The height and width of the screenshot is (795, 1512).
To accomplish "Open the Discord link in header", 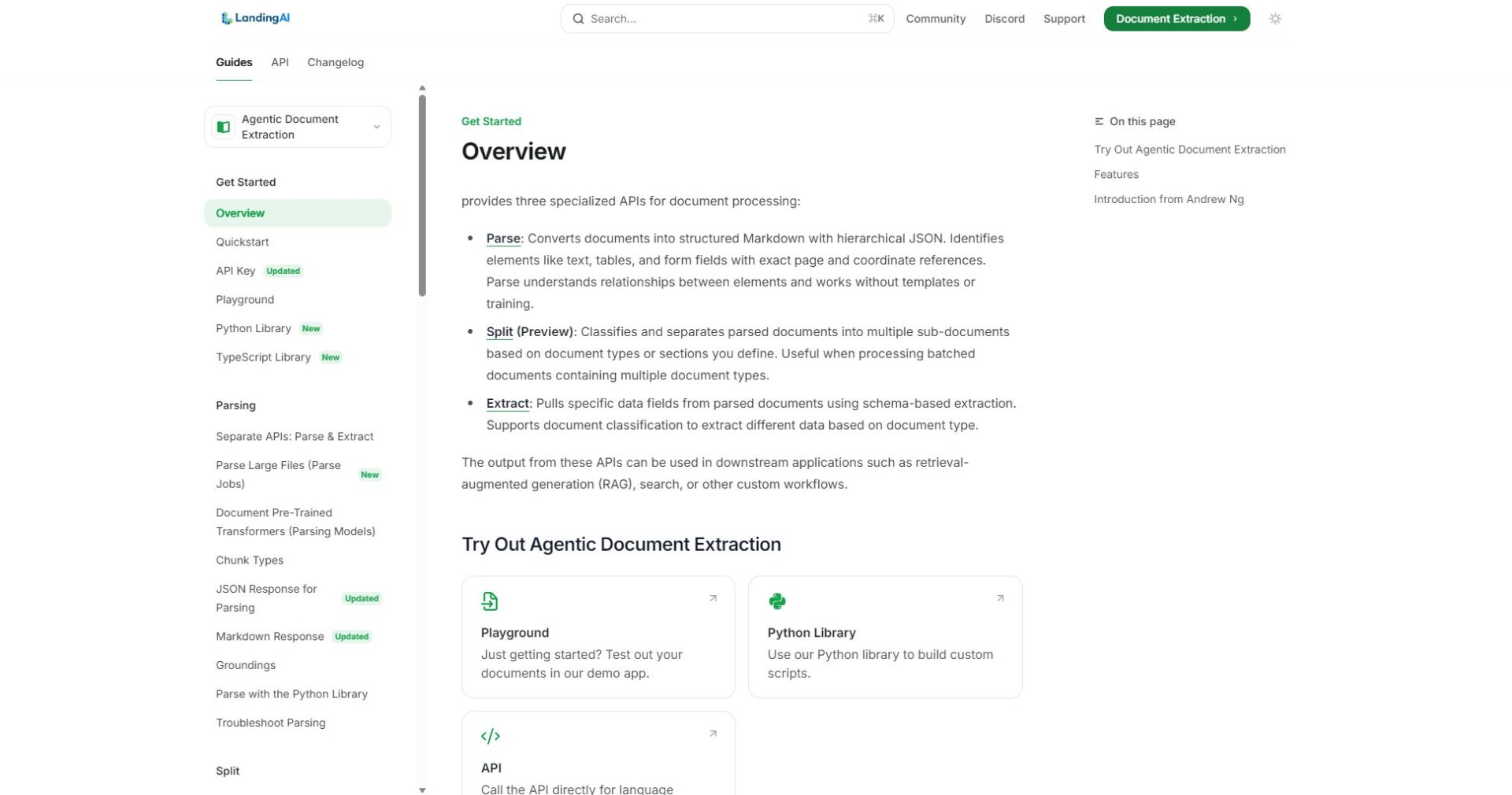I will pyautogui.click(x=1004, y=19).
